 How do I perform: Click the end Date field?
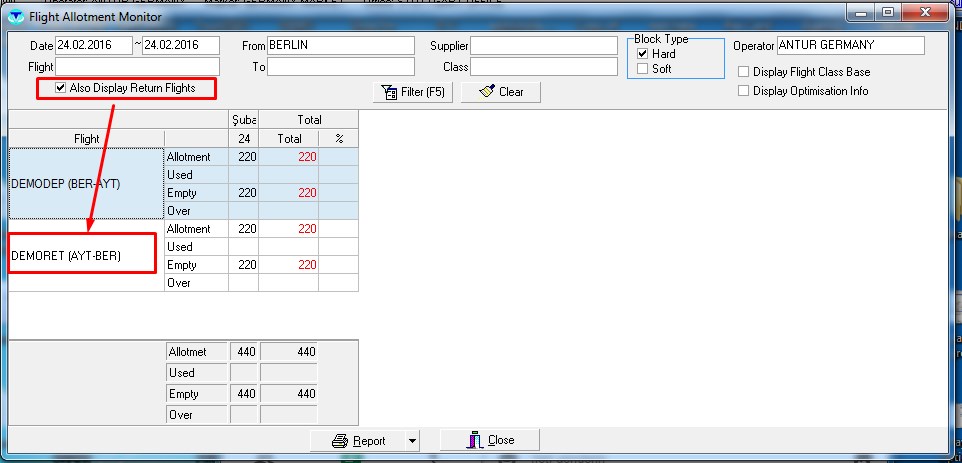coord(181,46)
